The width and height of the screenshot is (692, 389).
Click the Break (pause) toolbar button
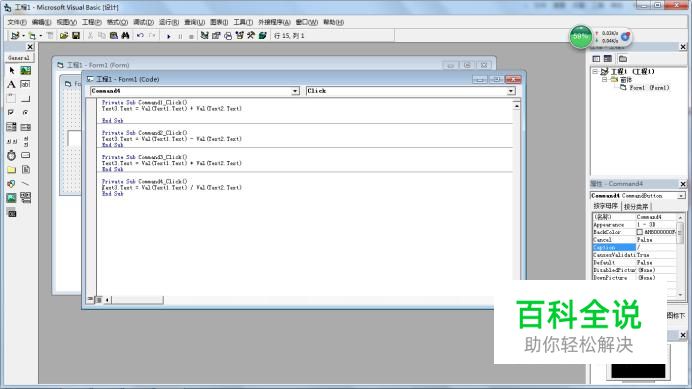pos(180,36)
